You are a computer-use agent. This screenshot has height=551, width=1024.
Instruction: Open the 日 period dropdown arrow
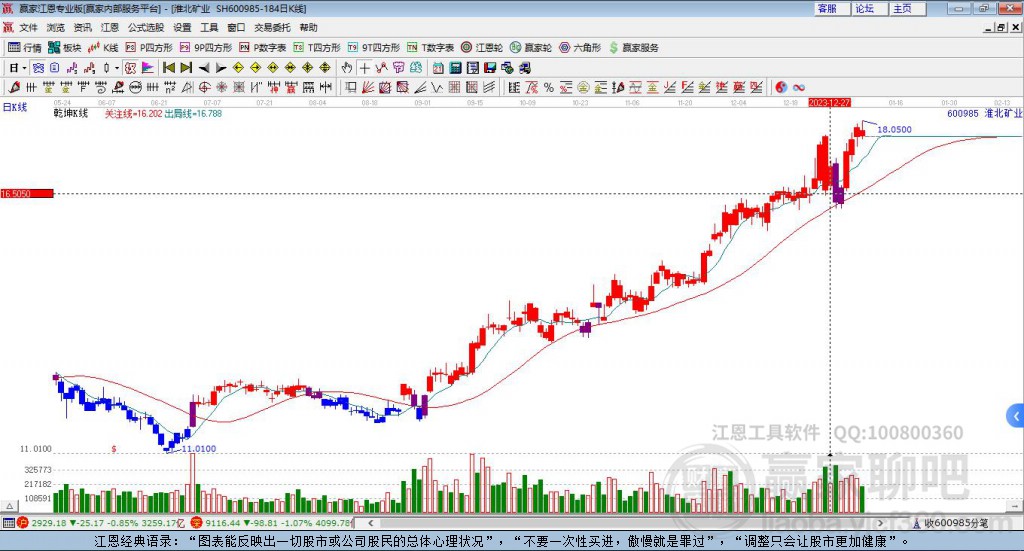point(24,68)
